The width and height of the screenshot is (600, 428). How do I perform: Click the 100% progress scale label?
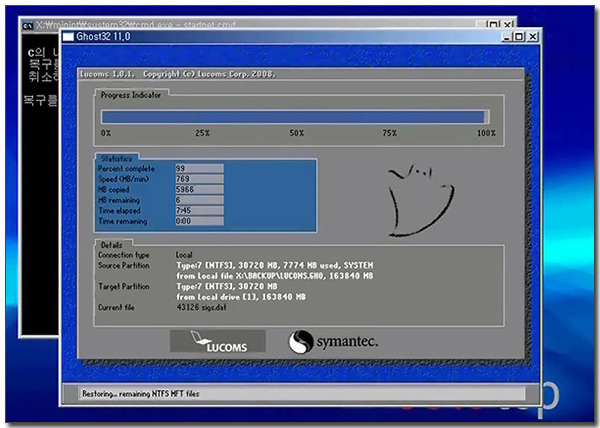[x=486, y=133]
